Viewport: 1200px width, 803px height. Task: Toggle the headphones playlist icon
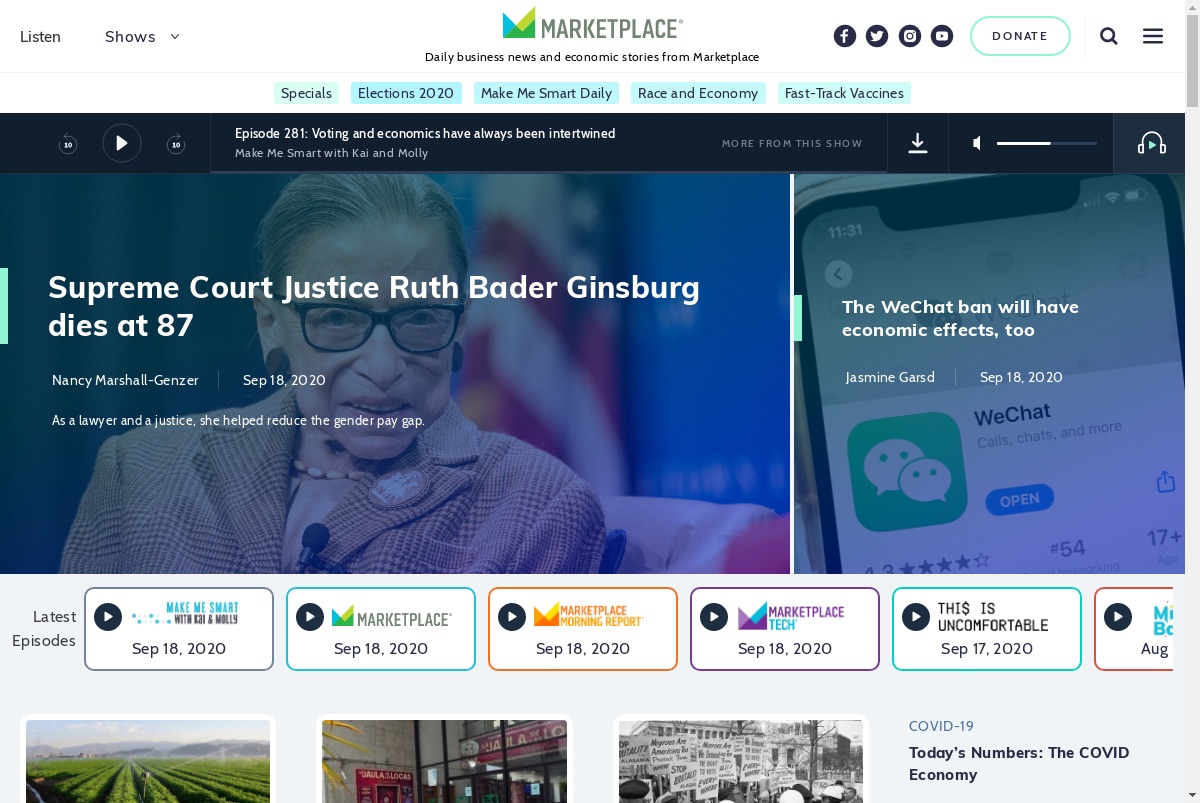click(x=1152, y=144)
